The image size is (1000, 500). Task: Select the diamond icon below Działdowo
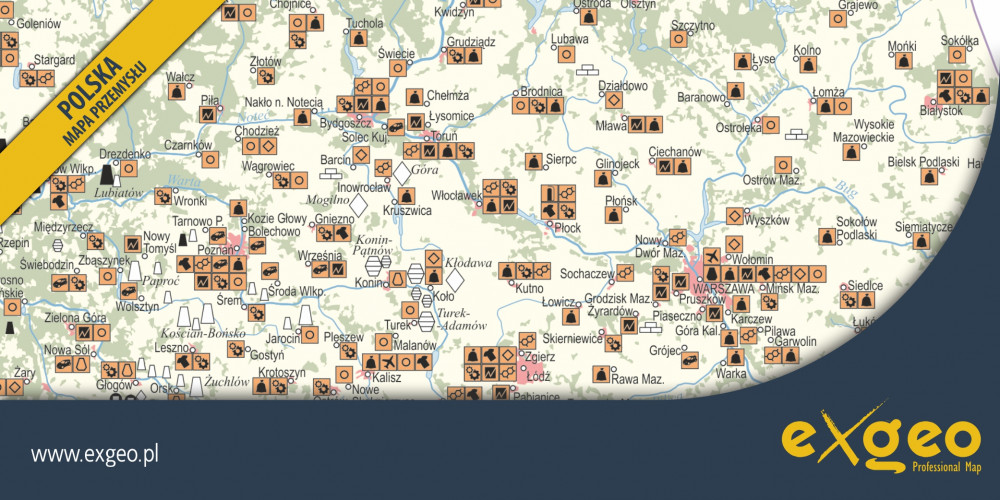point(614,100)
